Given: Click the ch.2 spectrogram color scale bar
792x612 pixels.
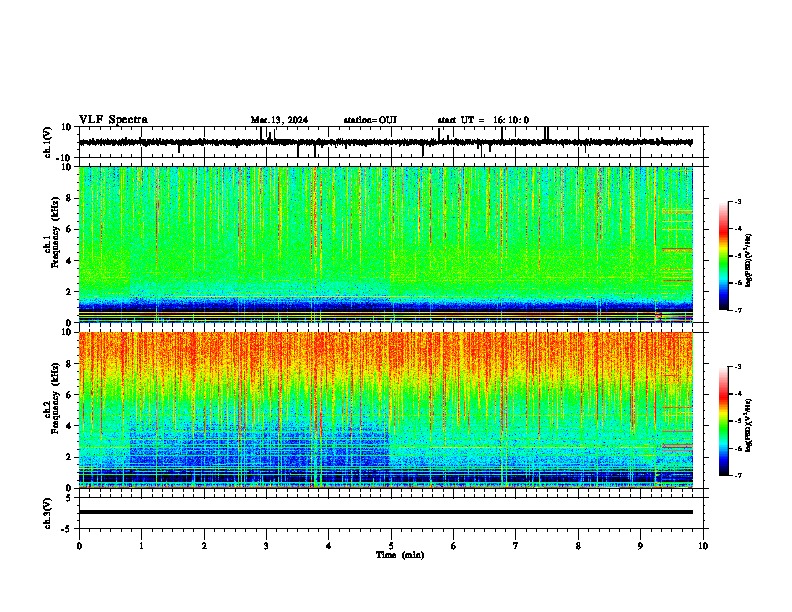Looking at the screenshot, I should pos(724,421).
